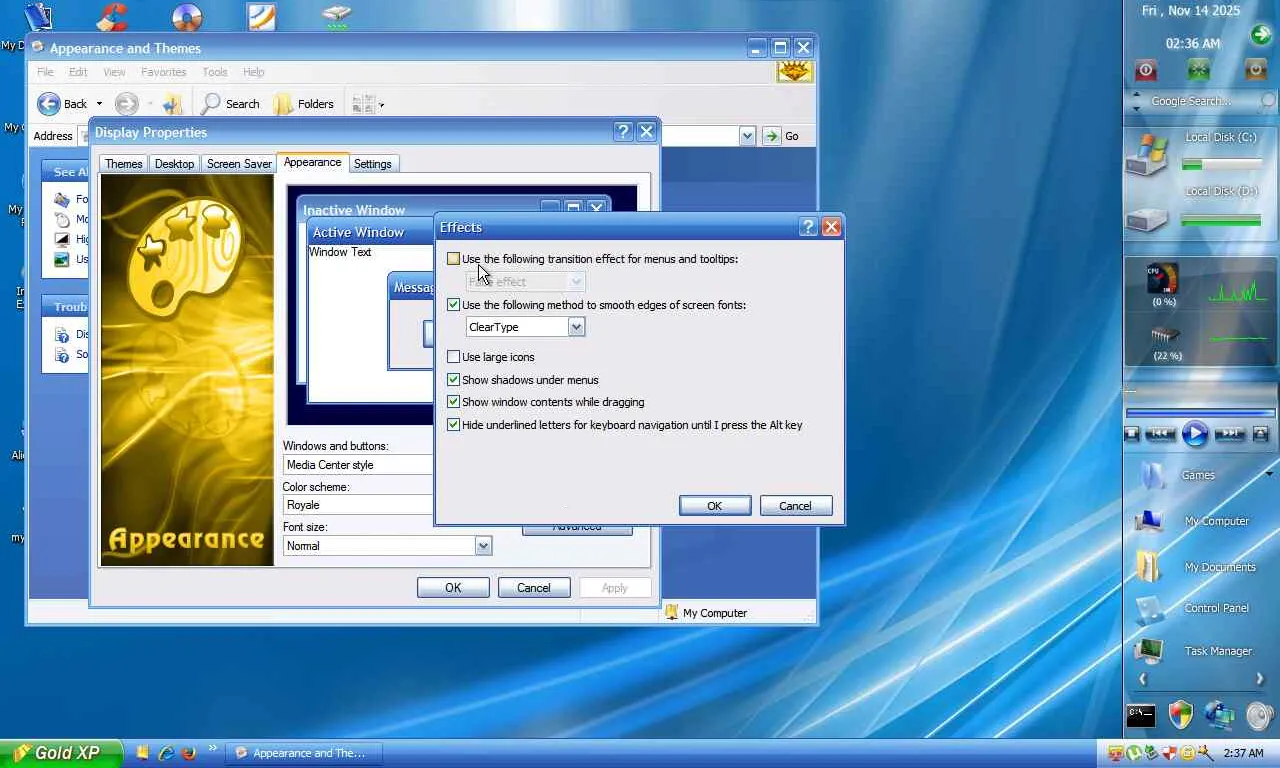The width and height of the screenshot is (1280, 768).
Task: Click the security shield icon in sidebar
Action: [x=1181, y=715]
